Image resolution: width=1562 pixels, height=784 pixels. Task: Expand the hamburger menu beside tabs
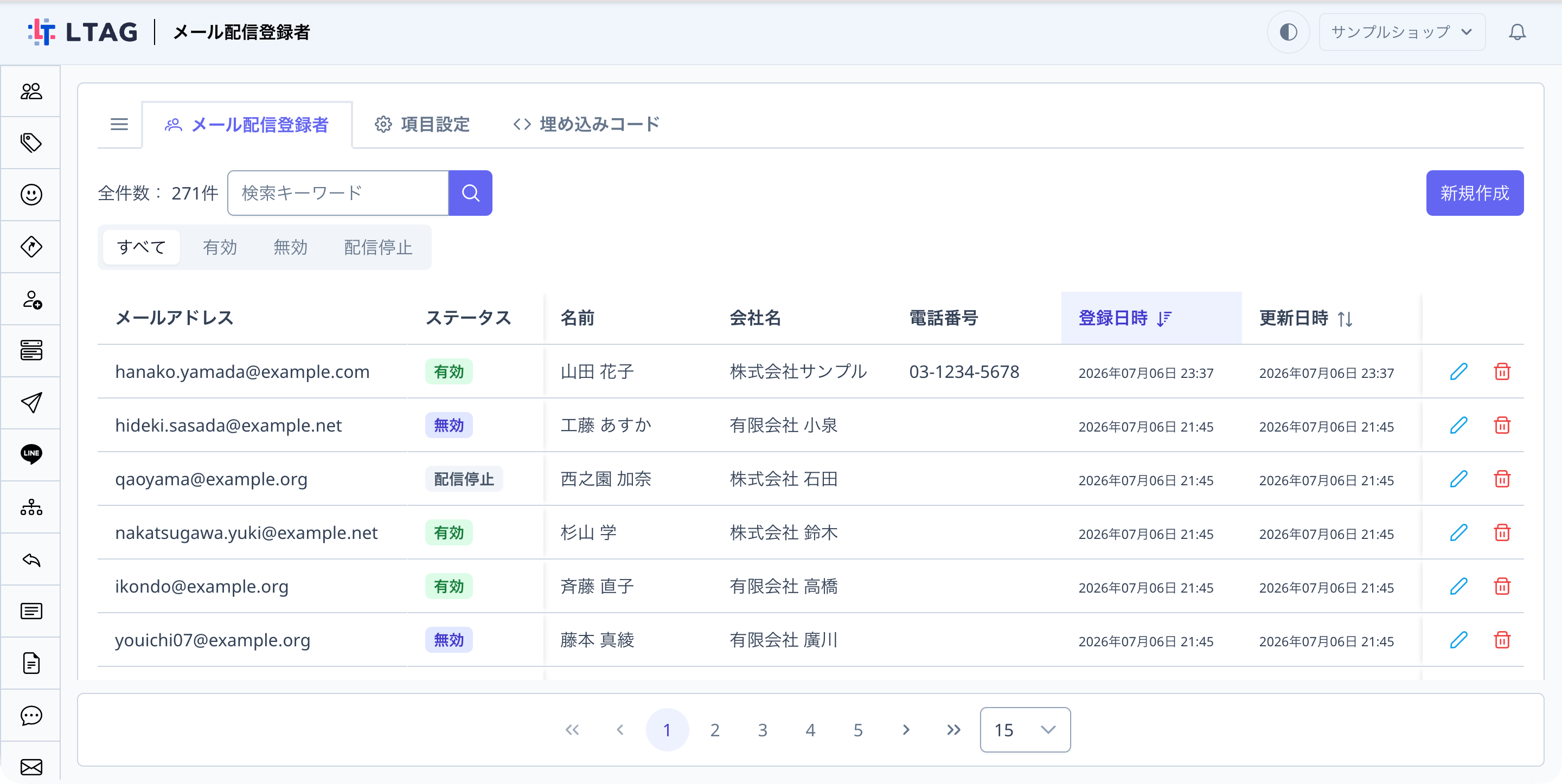(x=119, y=124)
